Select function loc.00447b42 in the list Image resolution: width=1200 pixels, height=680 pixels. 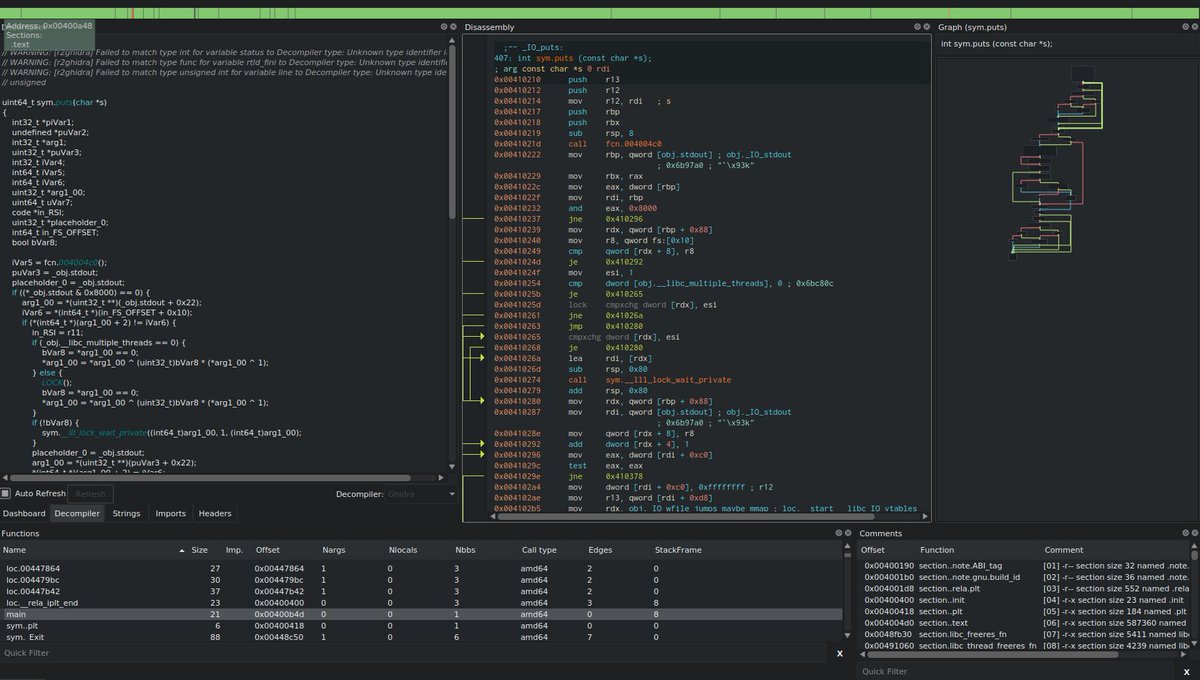click(423, 591)
